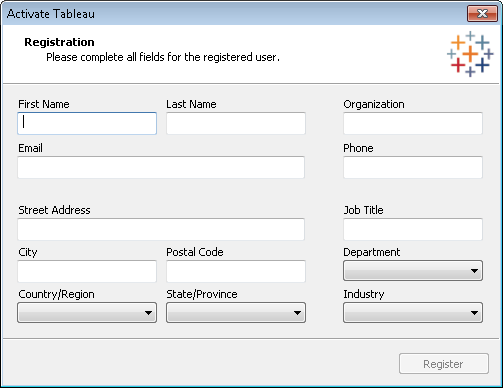Select the Last Name text box
Viewport: 503px width, 388px height.
236,123
